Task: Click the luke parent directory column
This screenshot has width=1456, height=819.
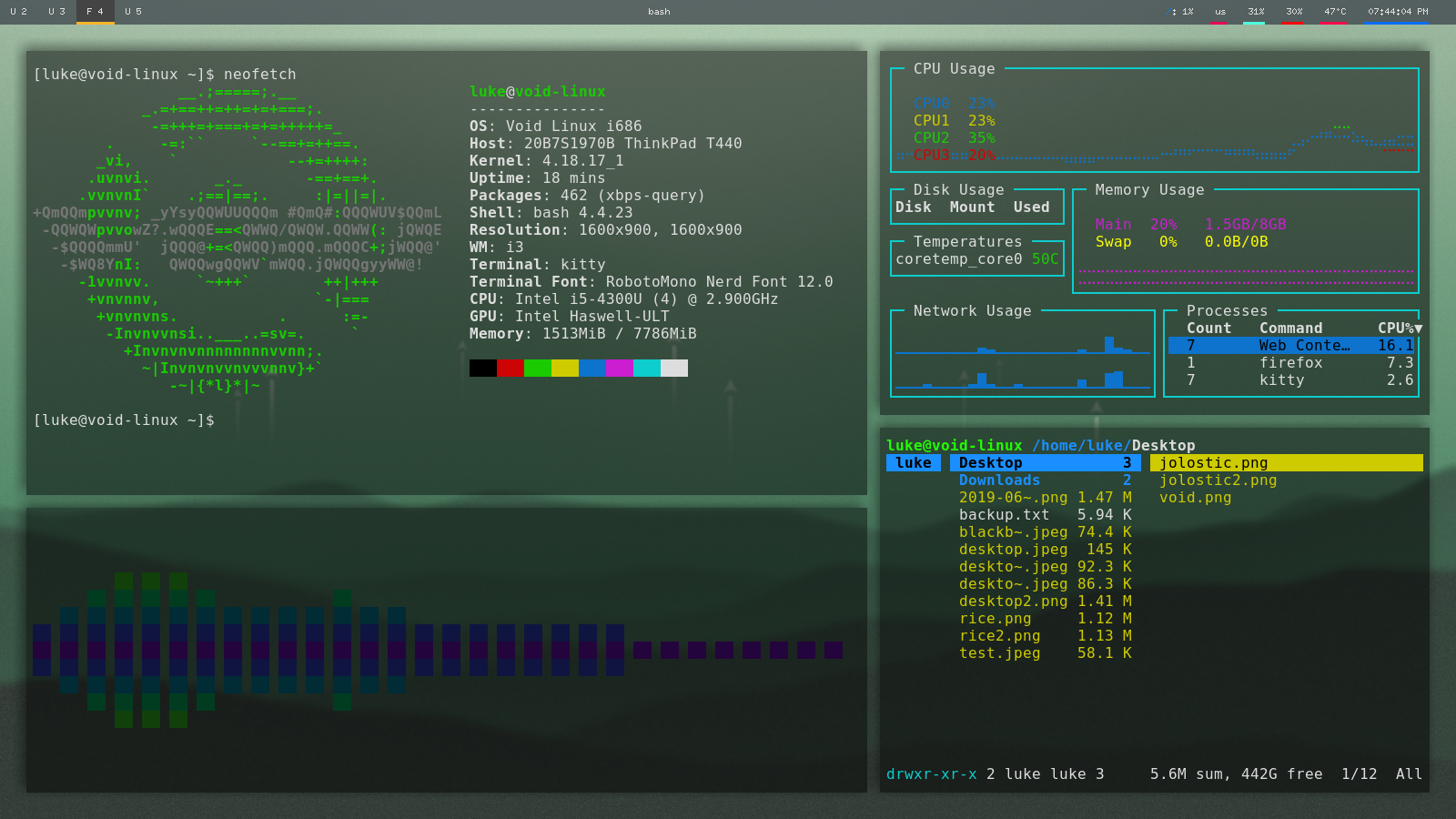Action: coord(914,463)
